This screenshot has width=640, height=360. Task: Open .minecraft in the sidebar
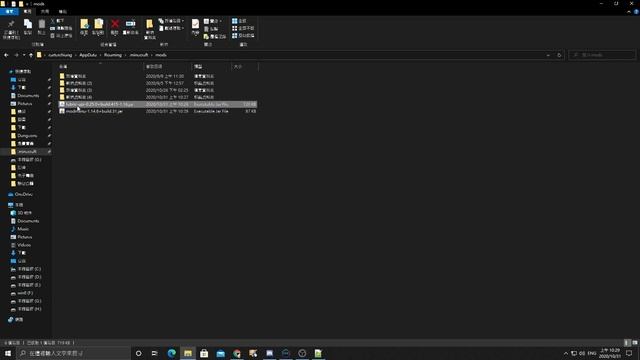27,151
